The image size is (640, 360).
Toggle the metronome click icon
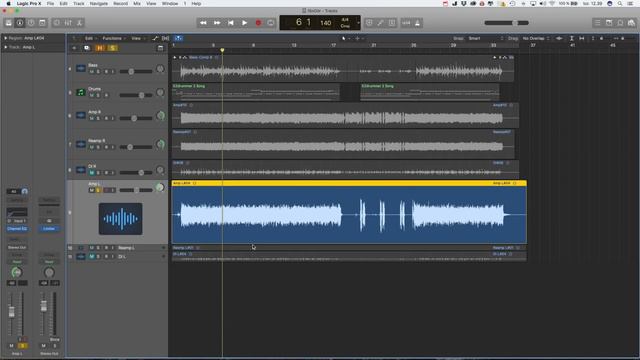pos(418,23)
